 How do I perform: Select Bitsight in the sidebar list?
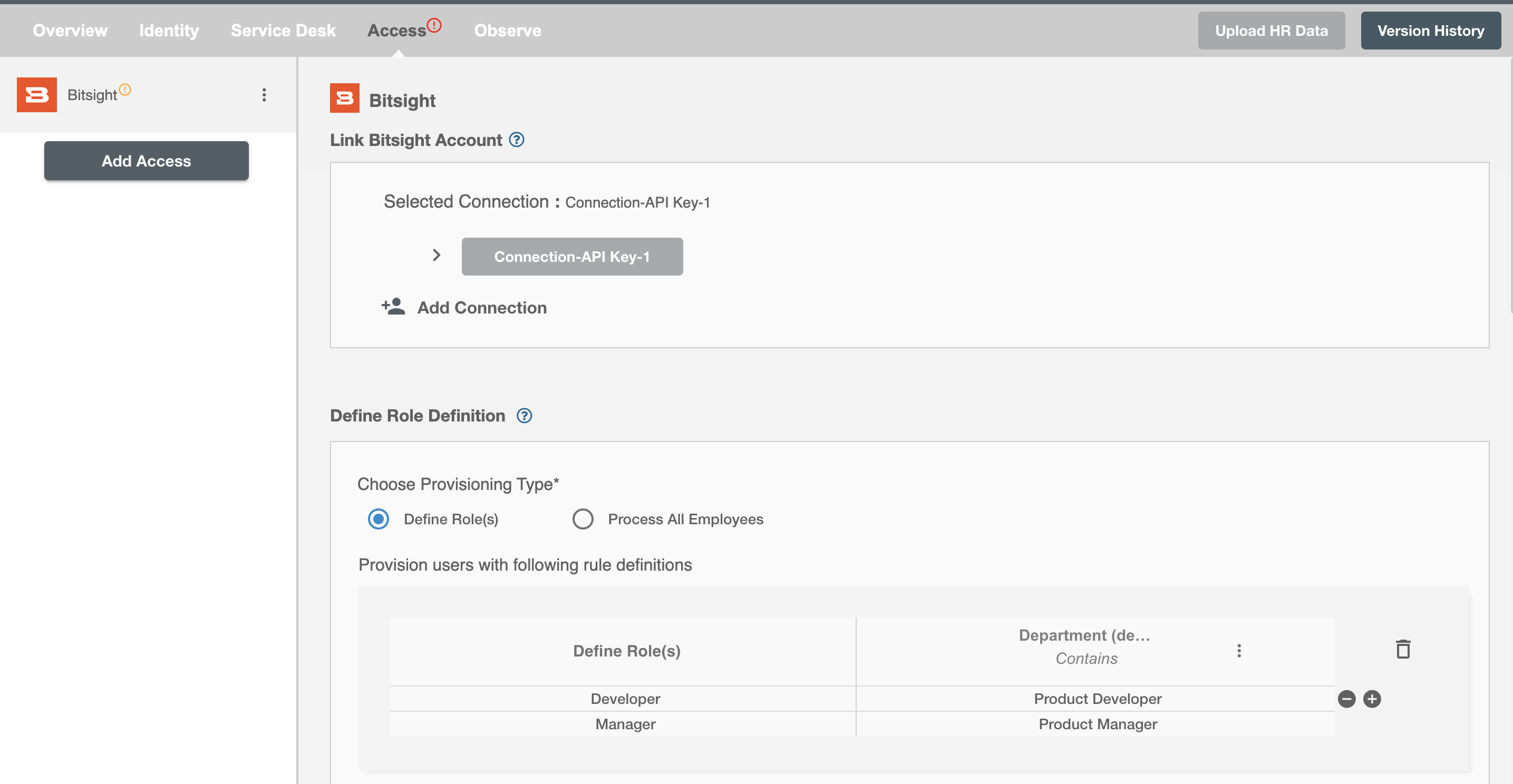coord(148,94)
